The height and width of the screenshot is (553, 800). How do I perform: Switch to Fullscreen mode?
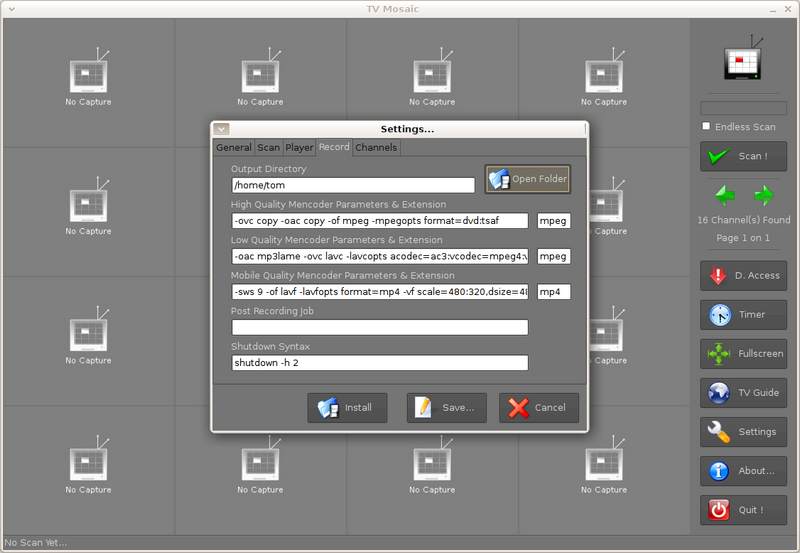743,354
